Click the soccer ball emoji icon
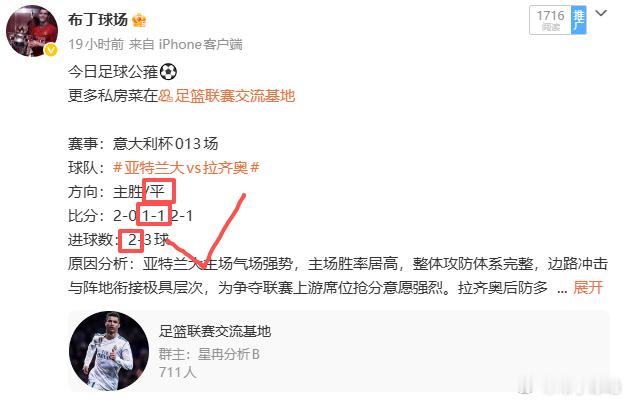 (168, 72)
